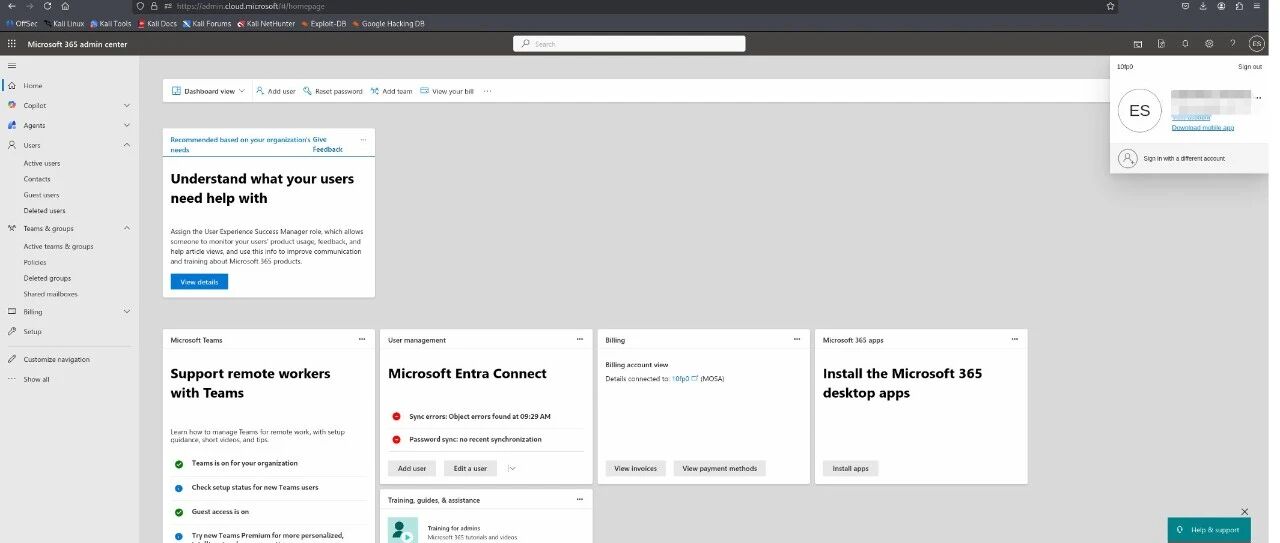Image resolution: width=1280 pixels, height=543 pixels.
Task: Close the Help & support prompt
Action: (x=1244, y=511)
